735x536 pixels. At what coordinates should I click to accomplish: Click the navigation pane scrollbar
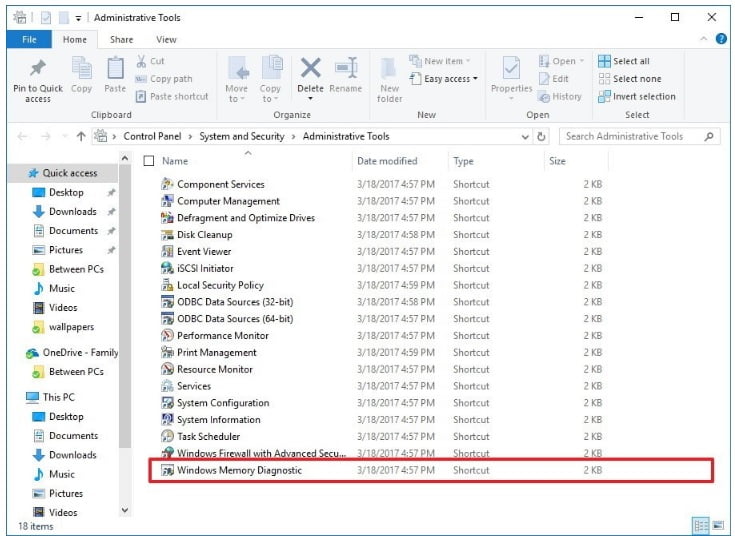coord(125,305)
